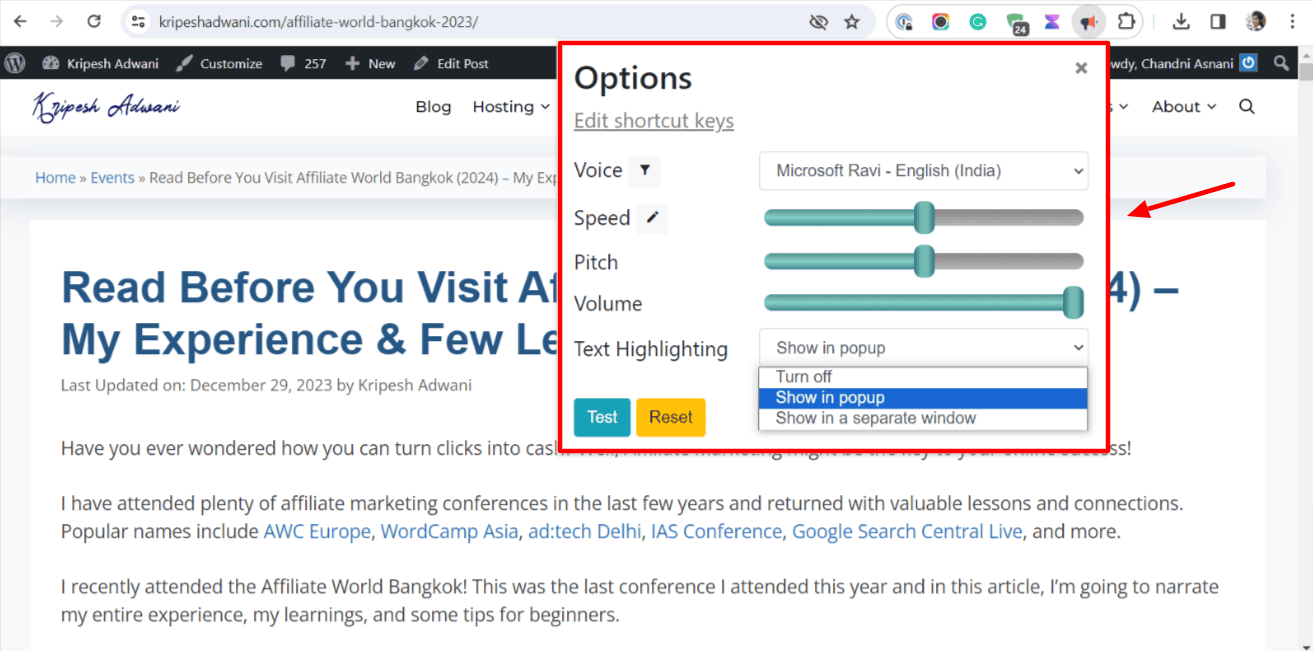This screenshot has width=1313, height=651.
Task: Open the Google Search Central Live link
Action: click(907, 531)
